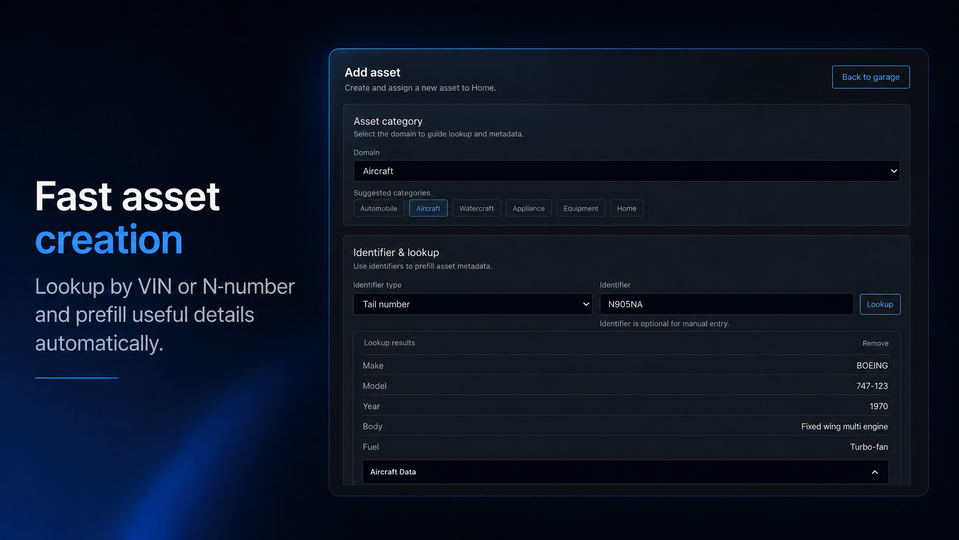This screenshot has height=540, width=959.
Task: Click the Turbo-fan fuel value
Action: [x=868, y=447]
